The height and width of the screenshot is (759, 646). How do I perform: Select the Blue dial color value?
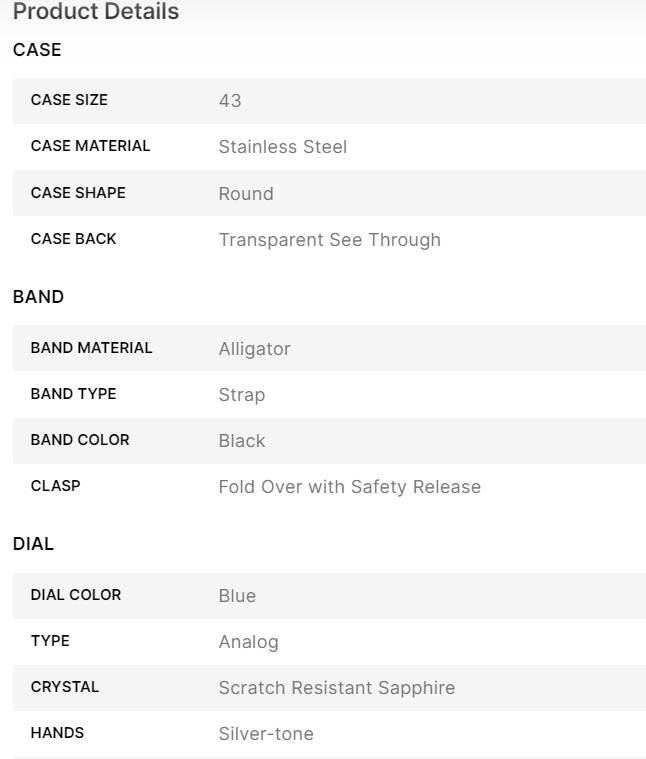(237, 596)
